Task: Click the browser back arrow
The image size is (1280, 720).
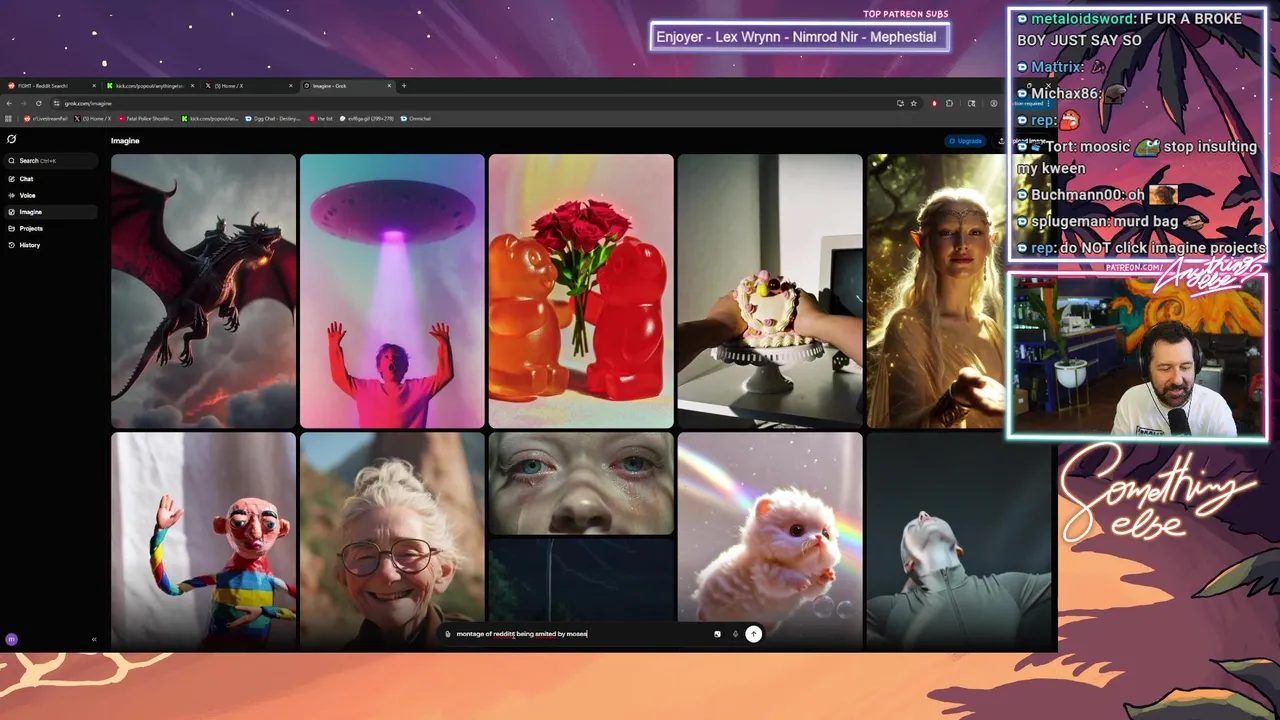Action: [x=10, y=103]
